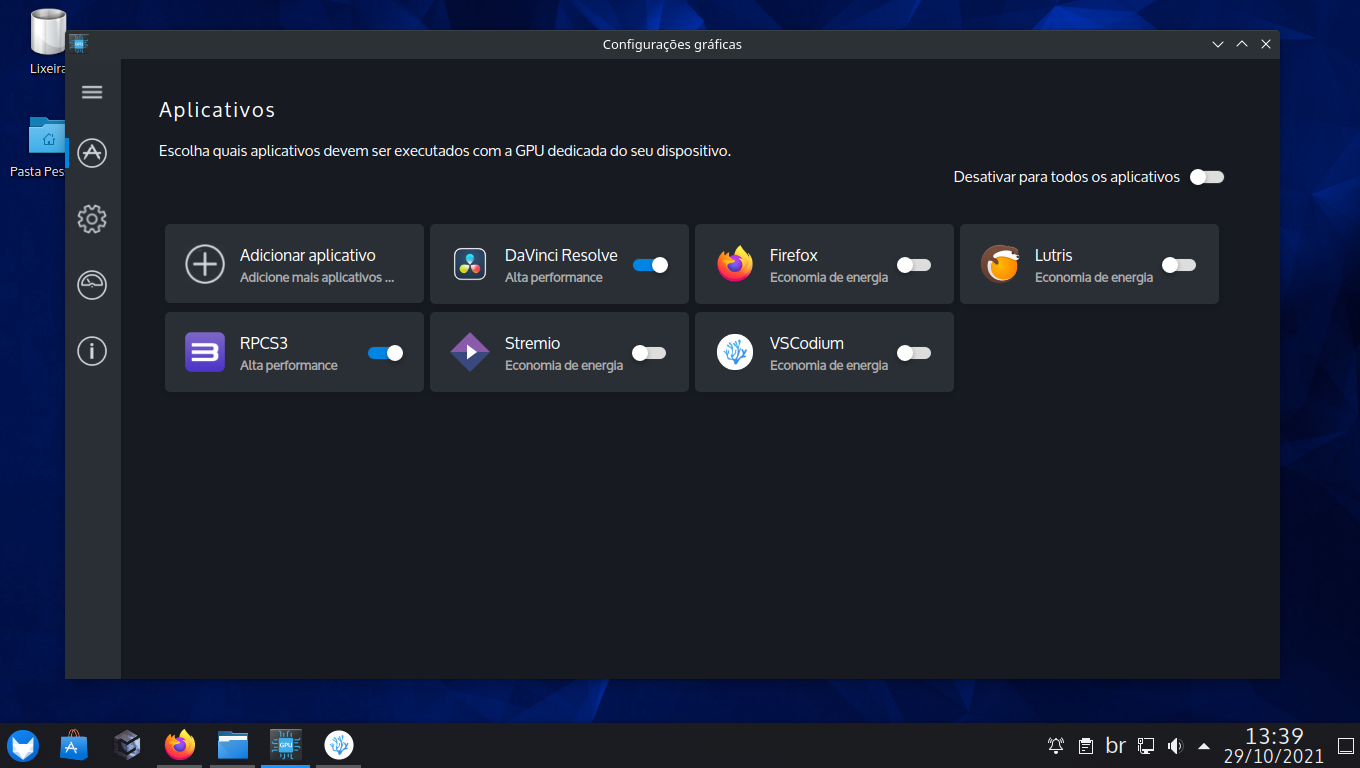Select the performance gauge sidebar icon
The image size is (1360, 768).
pos(91,285)
